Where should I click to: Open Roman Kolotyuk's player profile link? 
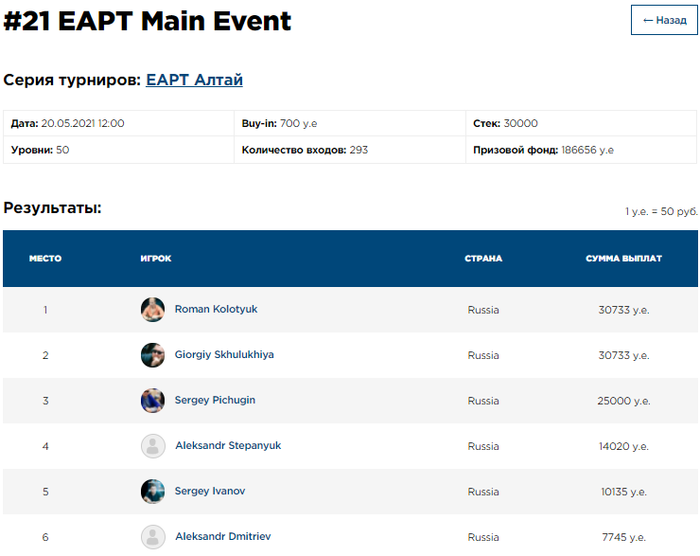tap(216, 310)
